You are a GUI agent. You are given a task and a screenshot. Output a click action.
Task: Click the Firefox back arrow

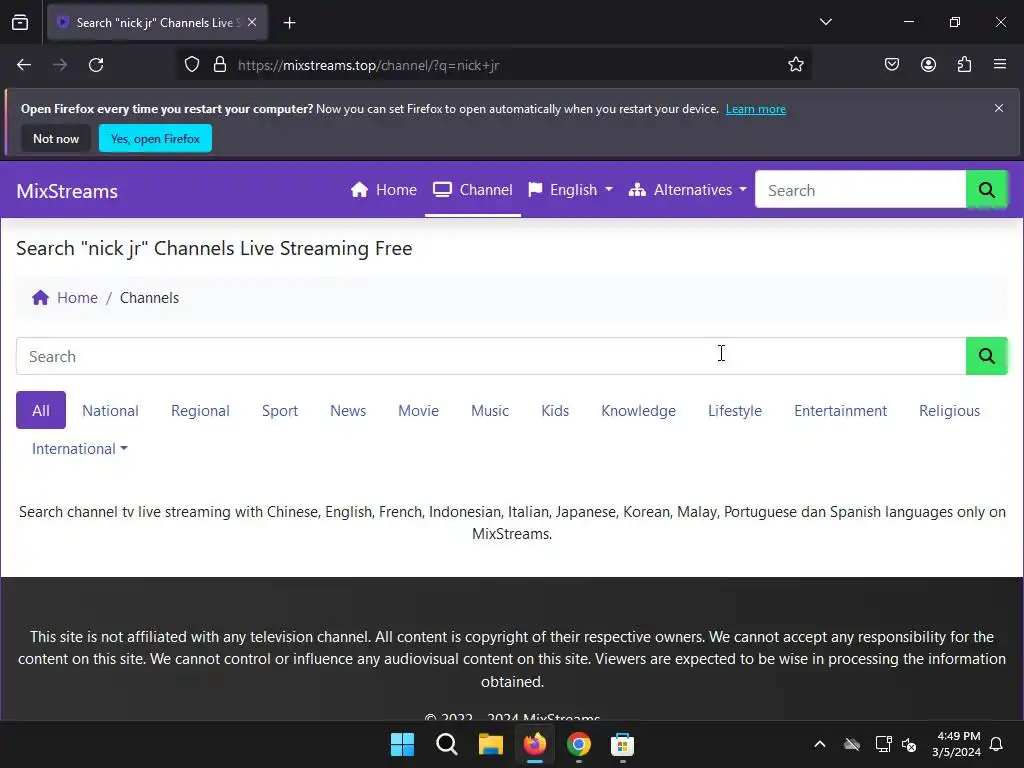click(24, 65)
